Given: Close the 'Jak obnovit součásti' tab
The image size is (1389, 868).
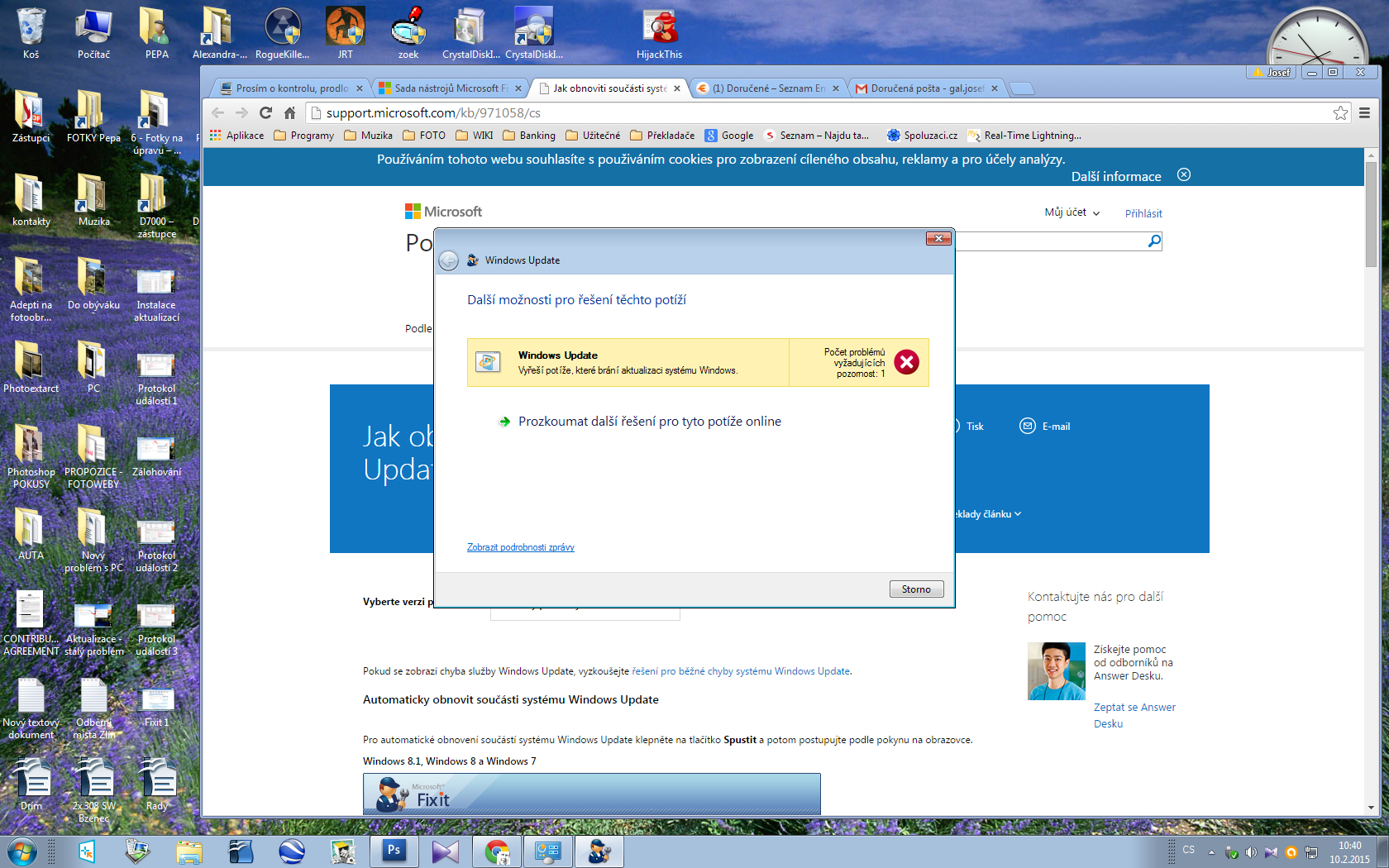Looking at the screenshot, I should (x=677, y=88).
